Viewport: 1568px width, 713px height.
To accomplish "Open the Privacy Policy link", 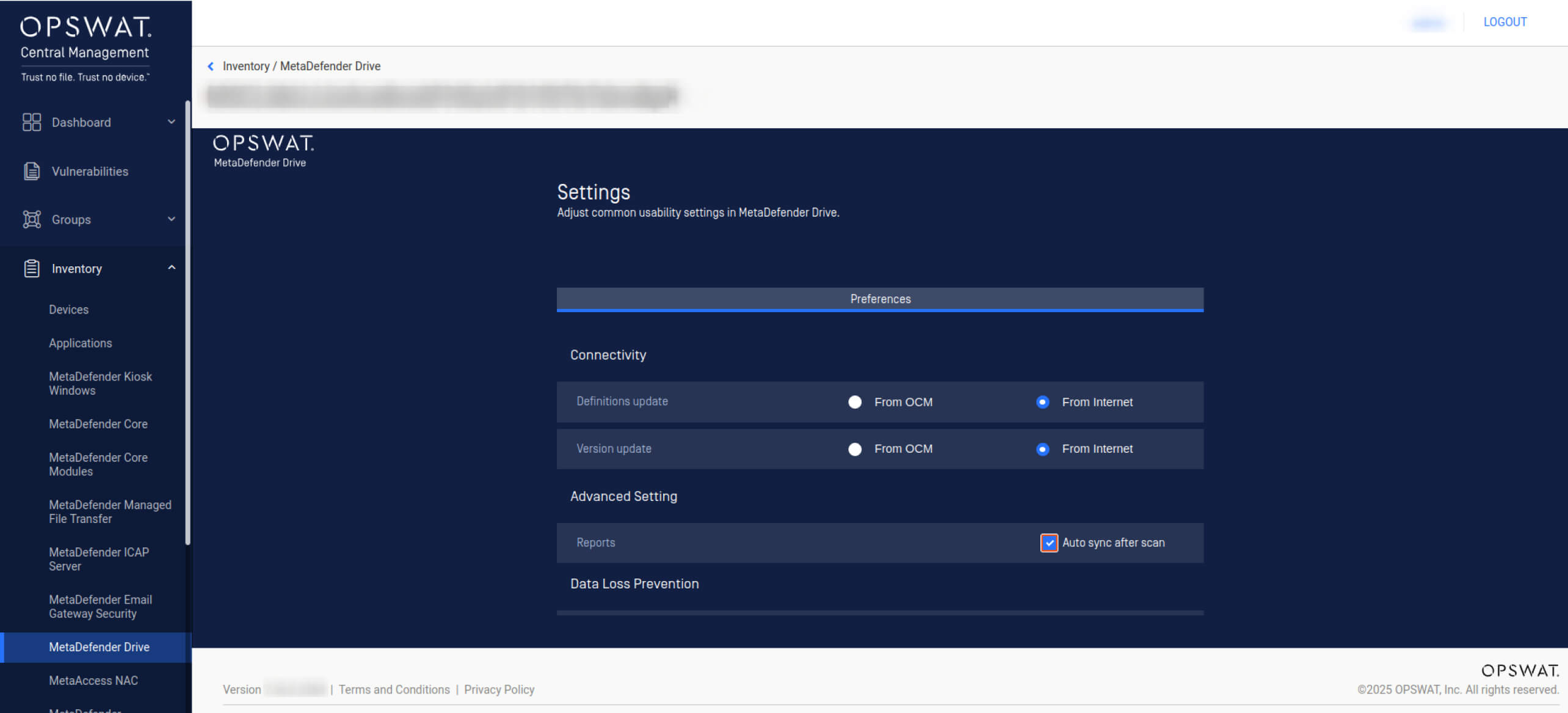I will coord(499,689).
